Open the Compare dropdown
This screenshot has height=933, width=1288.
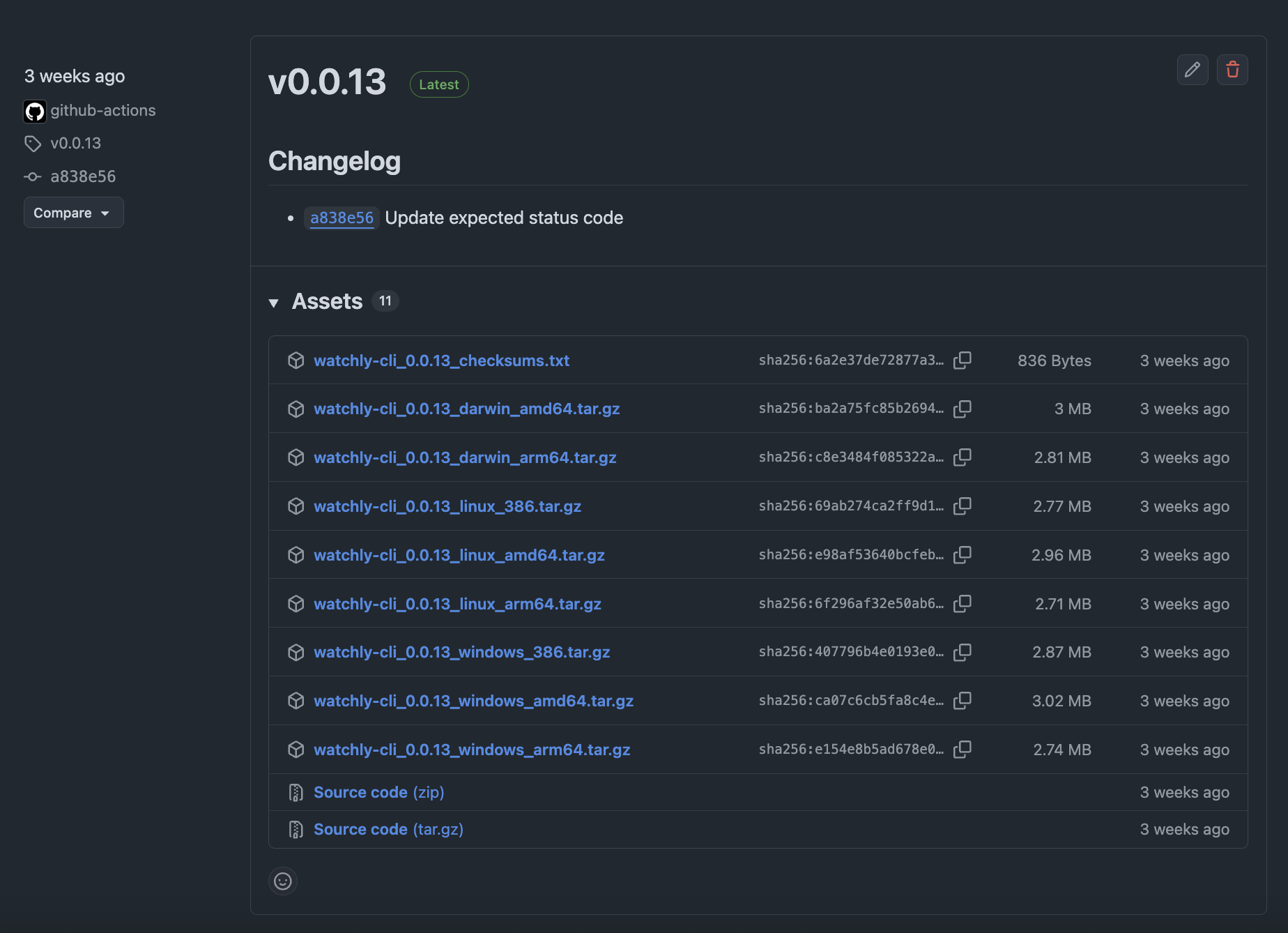[x=73, y=212]
